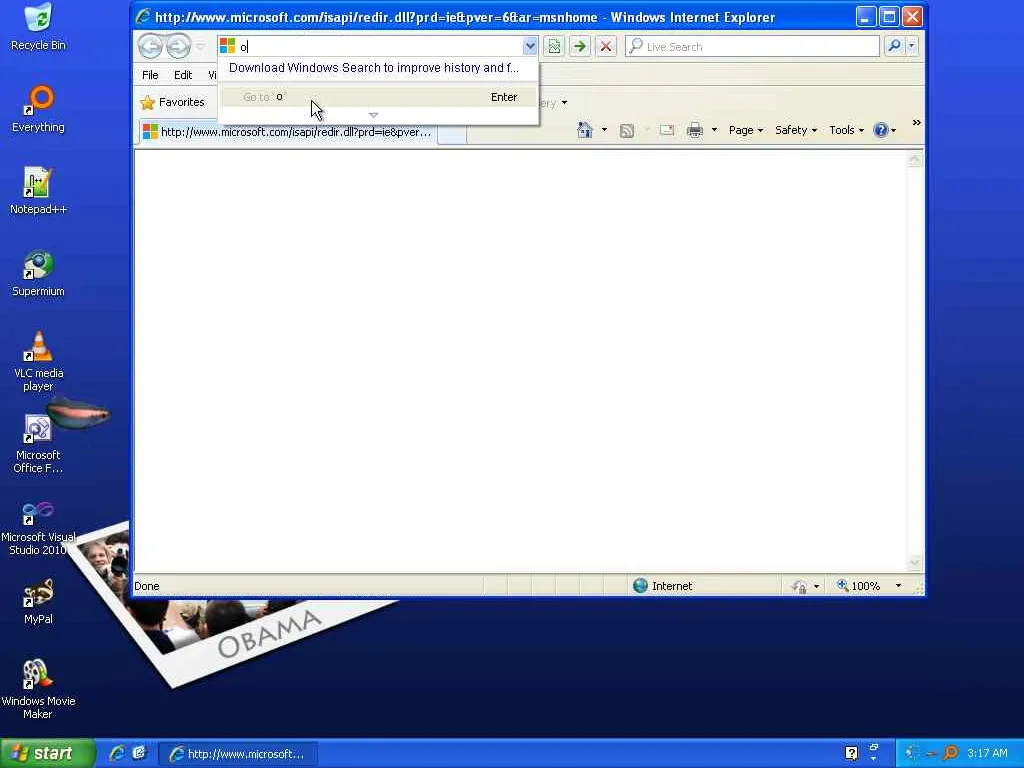Open the Page command menu
Viewport: 1024px width, 768px height.
pyautogui.click(x=746, y=130)
